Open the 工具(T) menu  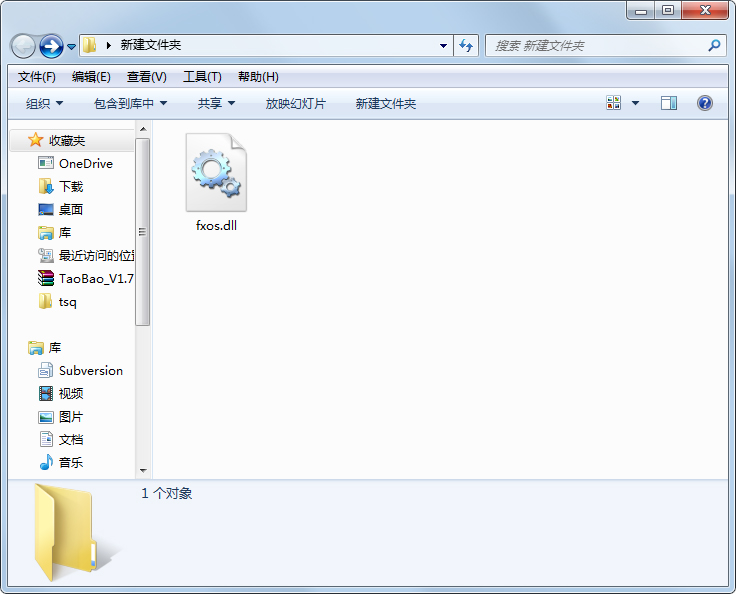[202, 77]
